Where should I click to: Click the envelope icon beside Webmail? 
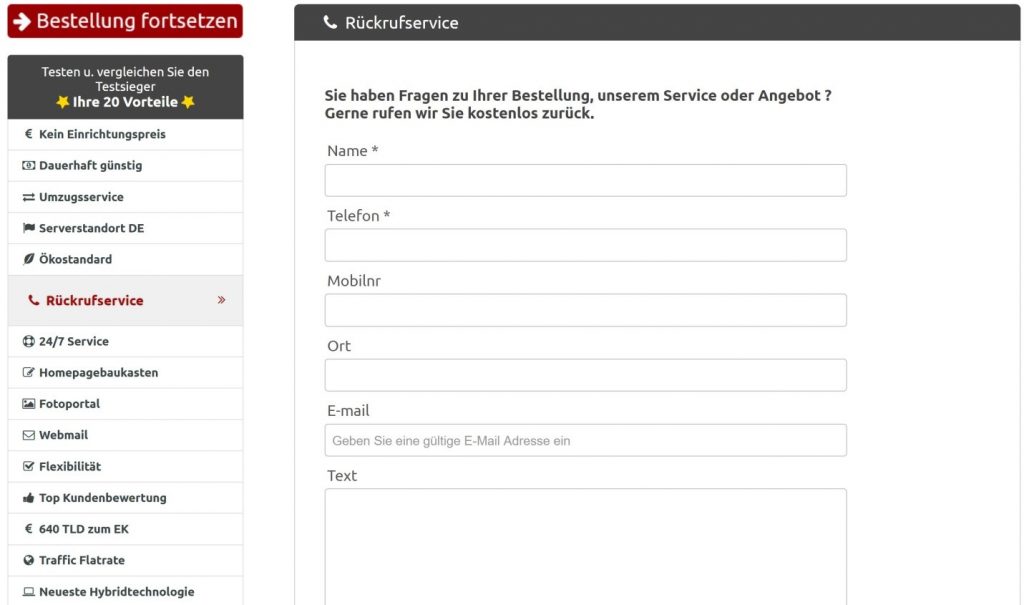pos(28,435)
